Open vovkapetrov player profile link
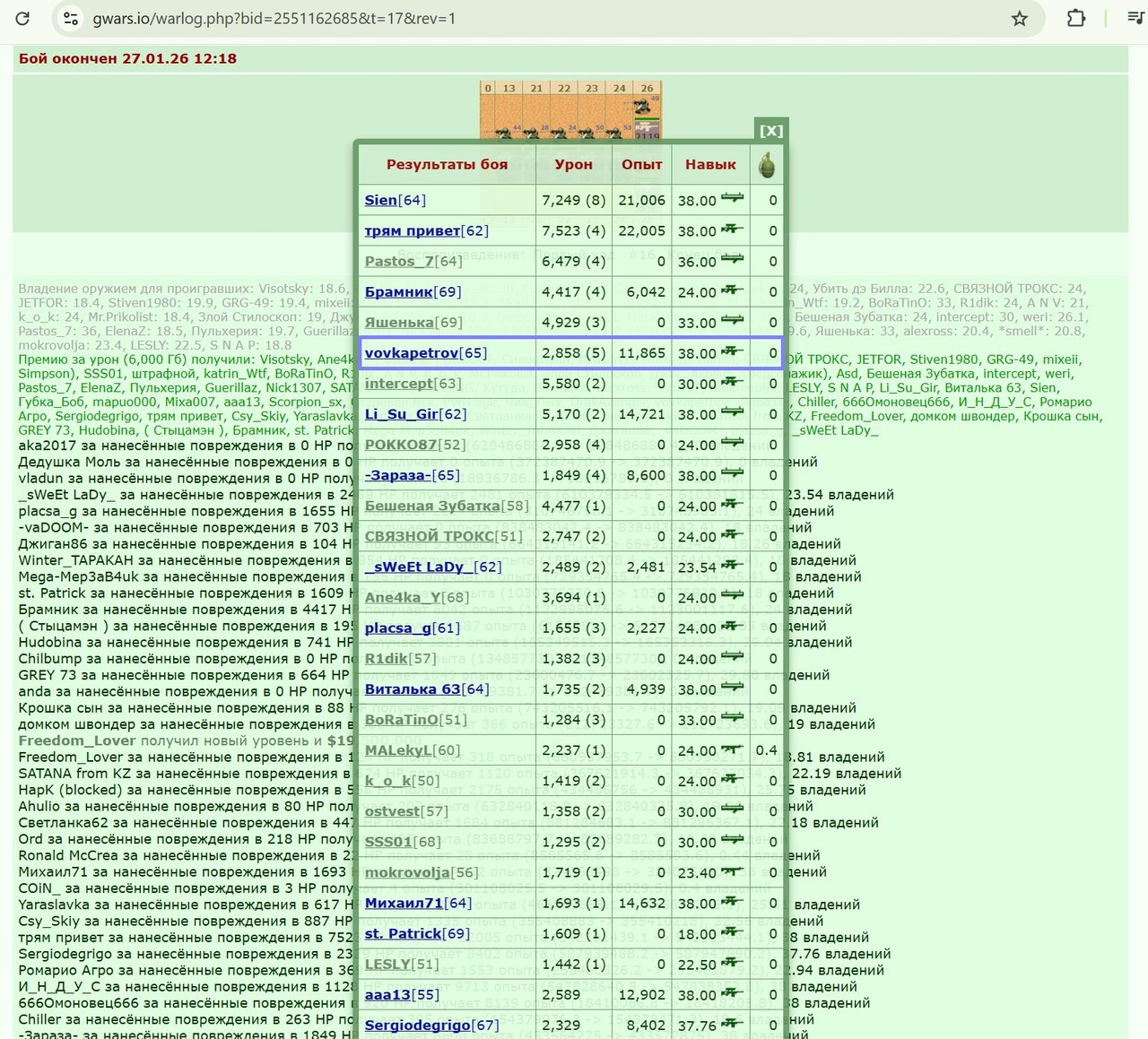Viewport: 1148px width, 1039px height. pos(411,352)
